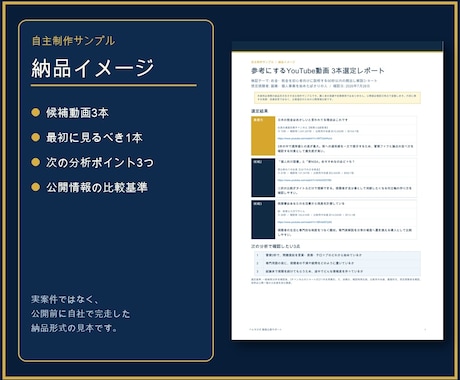Click the '納品イメージ' large heading
The width and height of the screenshot is (460, 380).
click(93, 68)
